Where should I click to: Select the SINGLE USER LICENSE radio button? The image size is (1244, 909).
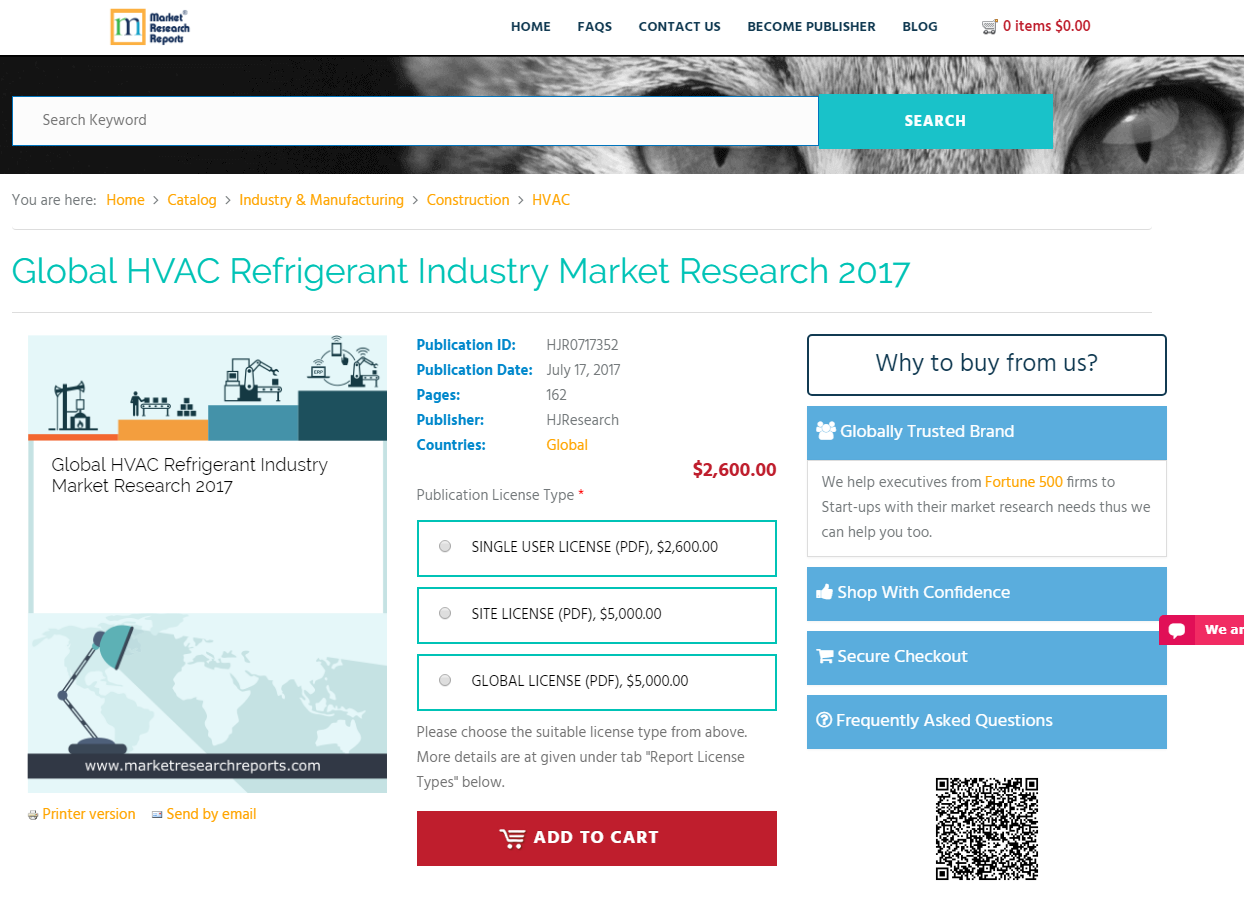[444, 546]
